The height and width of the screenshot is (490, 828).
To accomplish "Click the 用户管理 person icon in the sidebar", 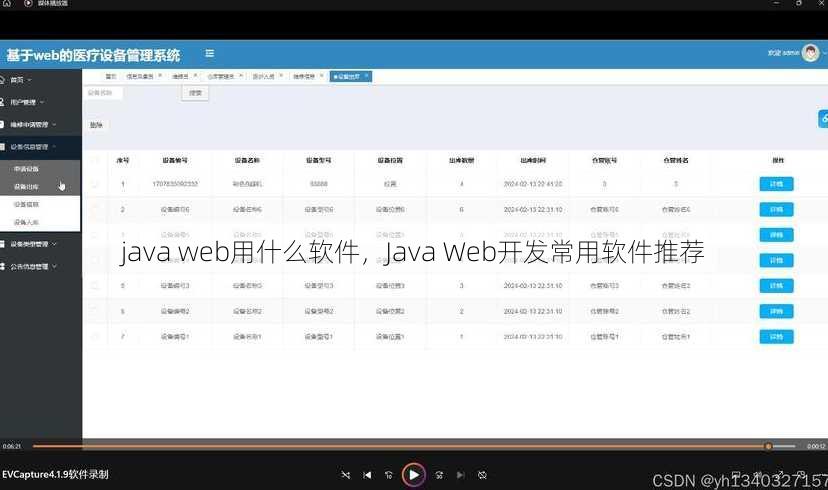I will (x=2, y=102).
